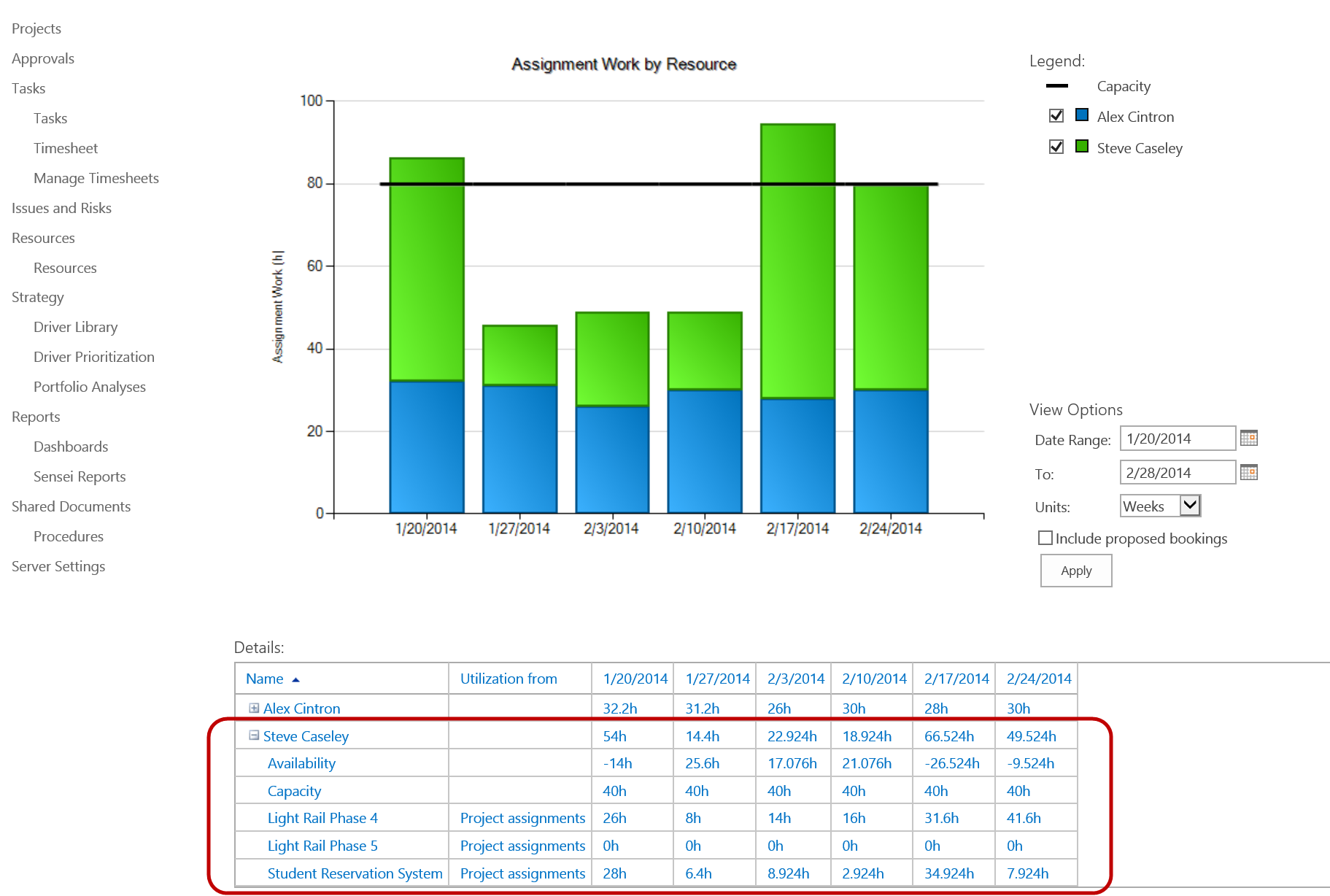This screenshot has width=1330, height=896.
Task: Open Procedures link
Action: [69, 536]
